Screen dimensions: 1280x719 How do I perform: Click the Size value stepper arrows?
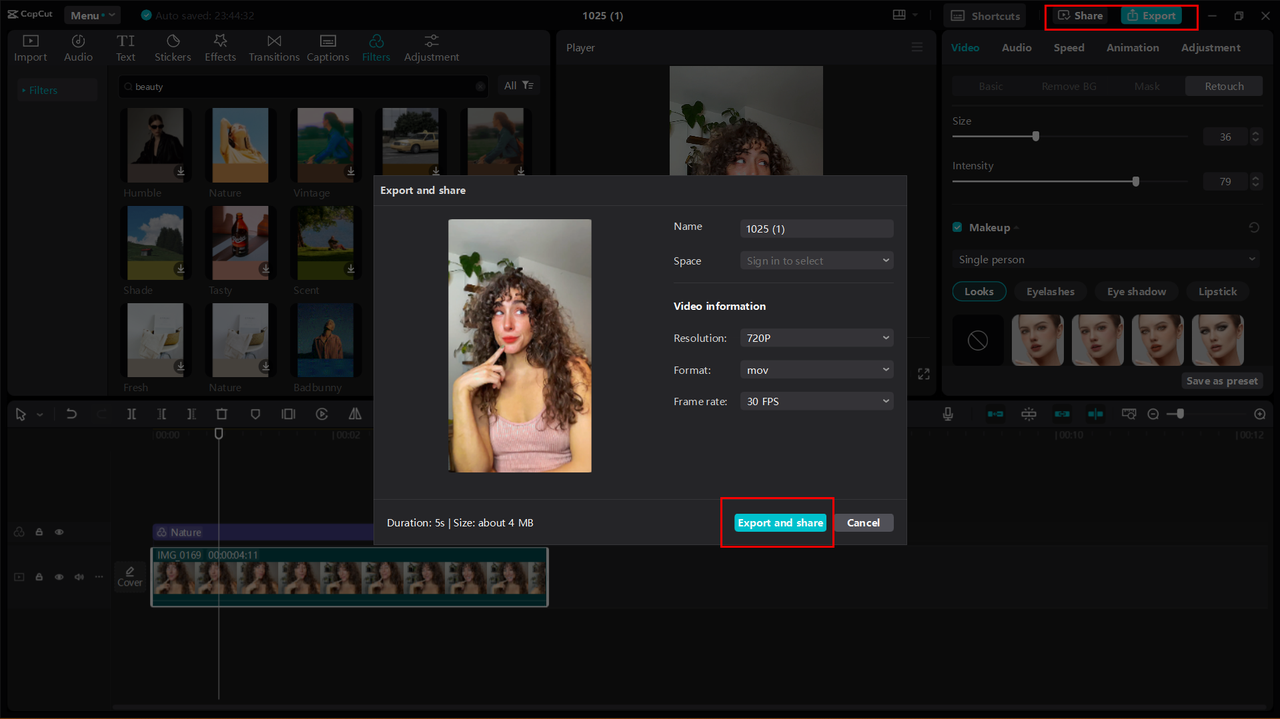pos(1256,137)
